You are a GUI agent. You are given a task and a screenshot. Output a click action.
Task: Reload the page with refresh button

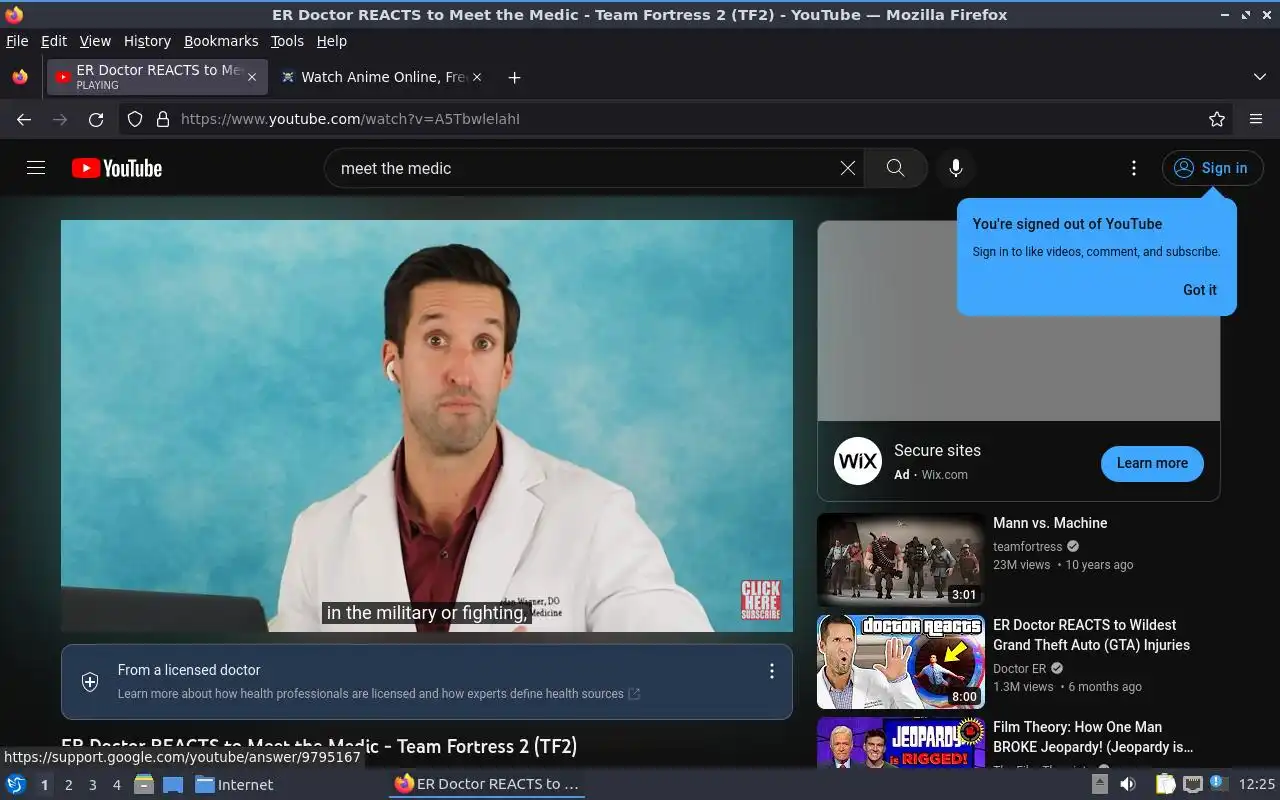(x=96, y=119)
